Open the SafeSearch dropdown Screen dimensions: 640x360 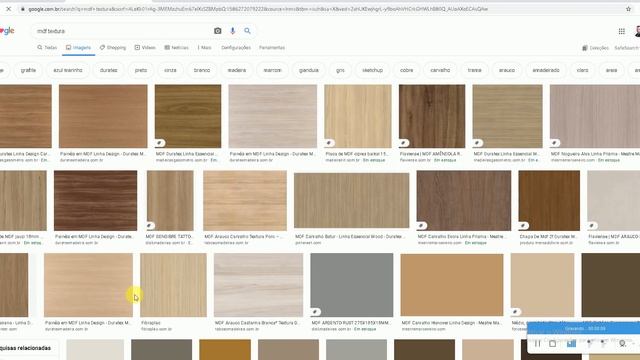[627, 48]
